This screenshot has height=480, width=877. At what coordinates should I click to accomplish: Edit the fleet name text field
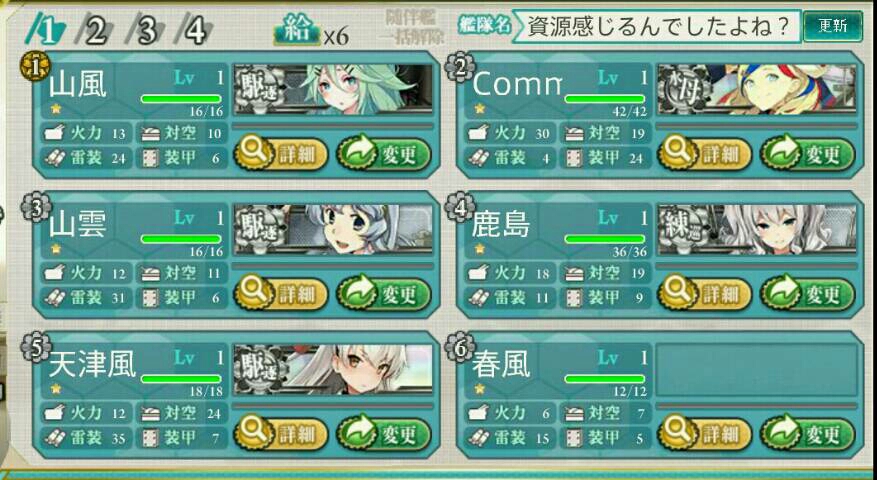(657, 26)
